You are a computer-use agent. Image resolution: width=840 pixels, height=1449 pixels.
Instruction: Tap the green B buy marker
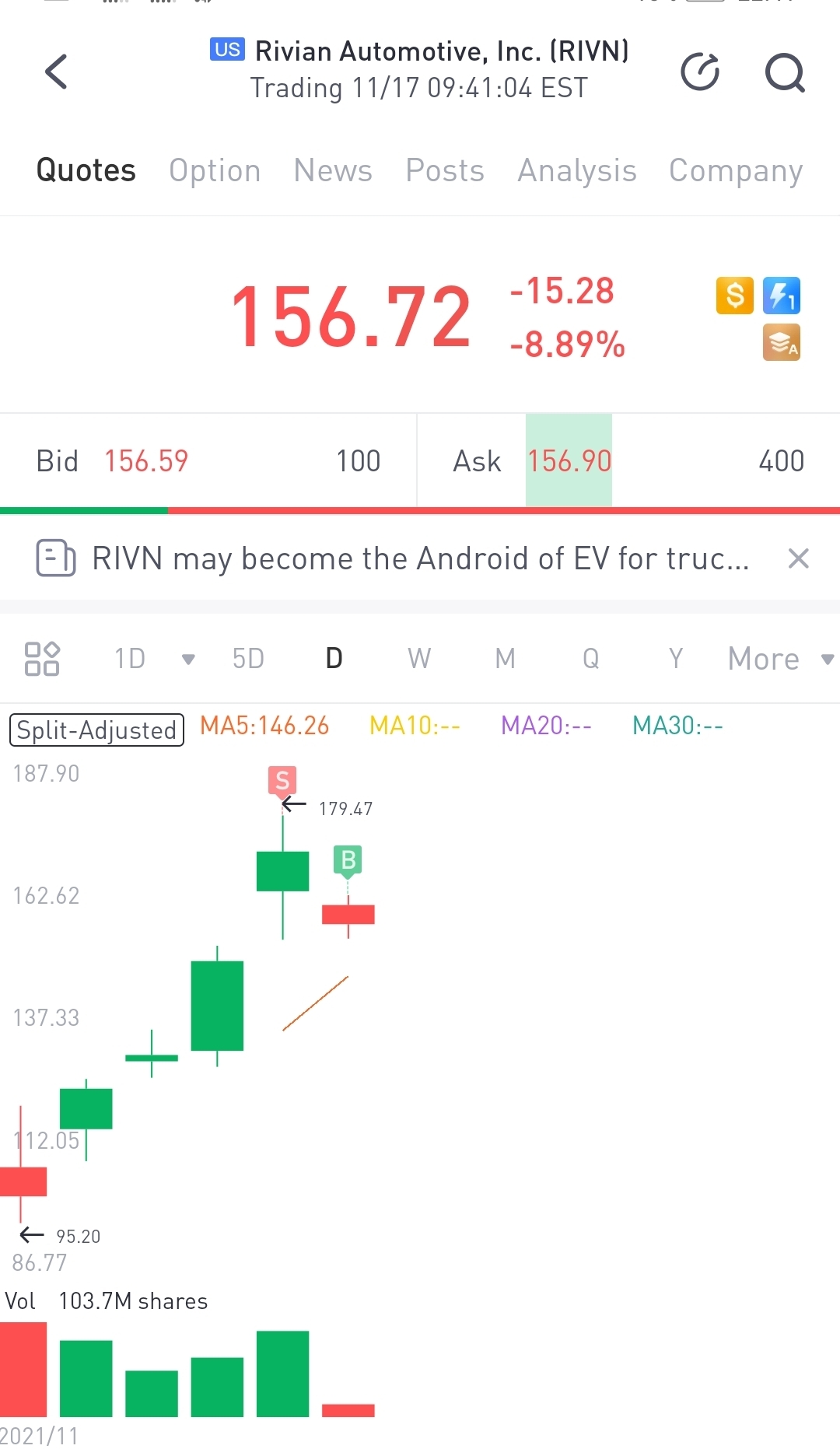click(x=348, y=859)
